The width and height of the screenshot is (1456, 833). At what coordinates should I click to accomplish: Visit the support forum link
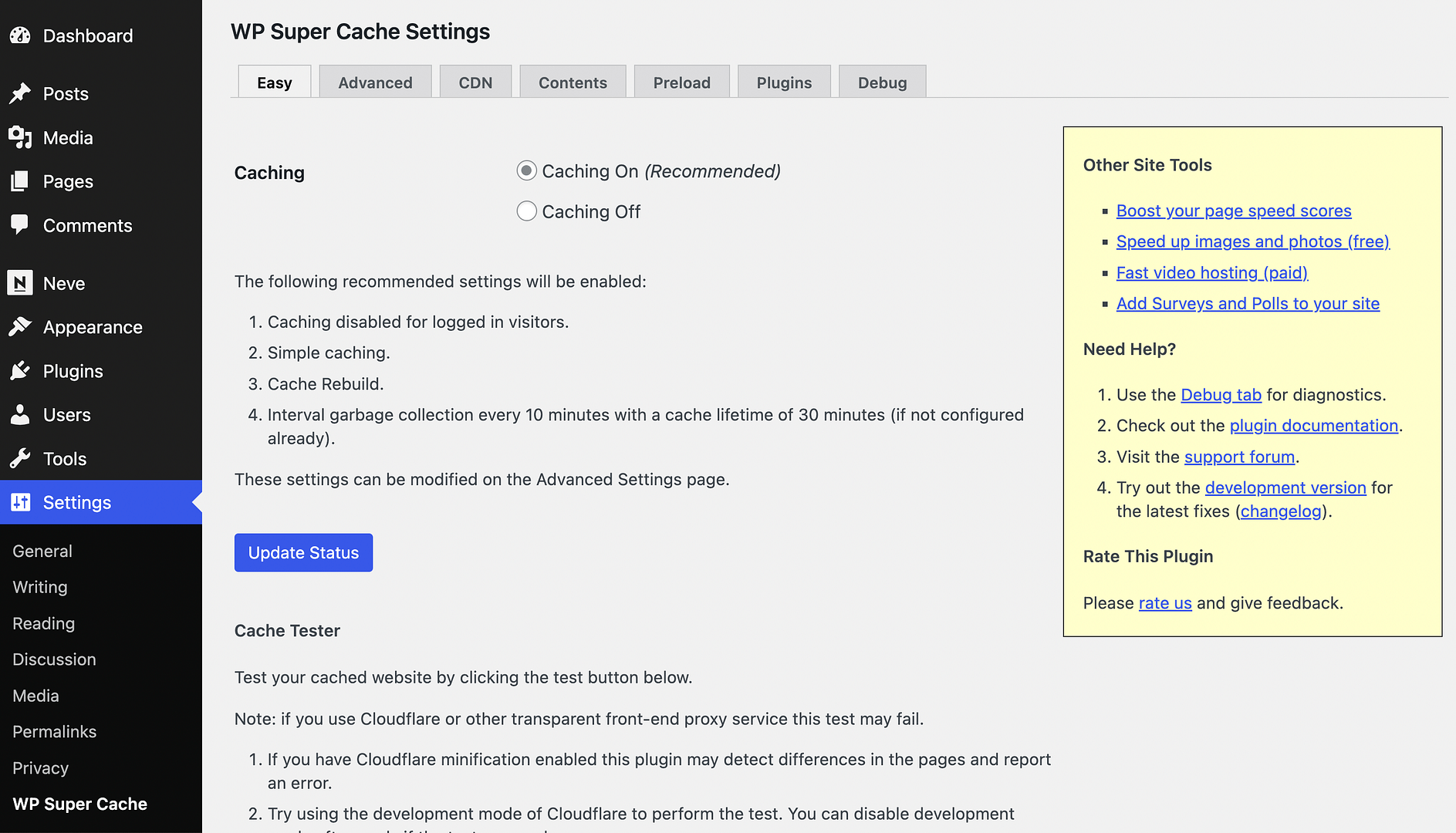tap(1239, 457)
